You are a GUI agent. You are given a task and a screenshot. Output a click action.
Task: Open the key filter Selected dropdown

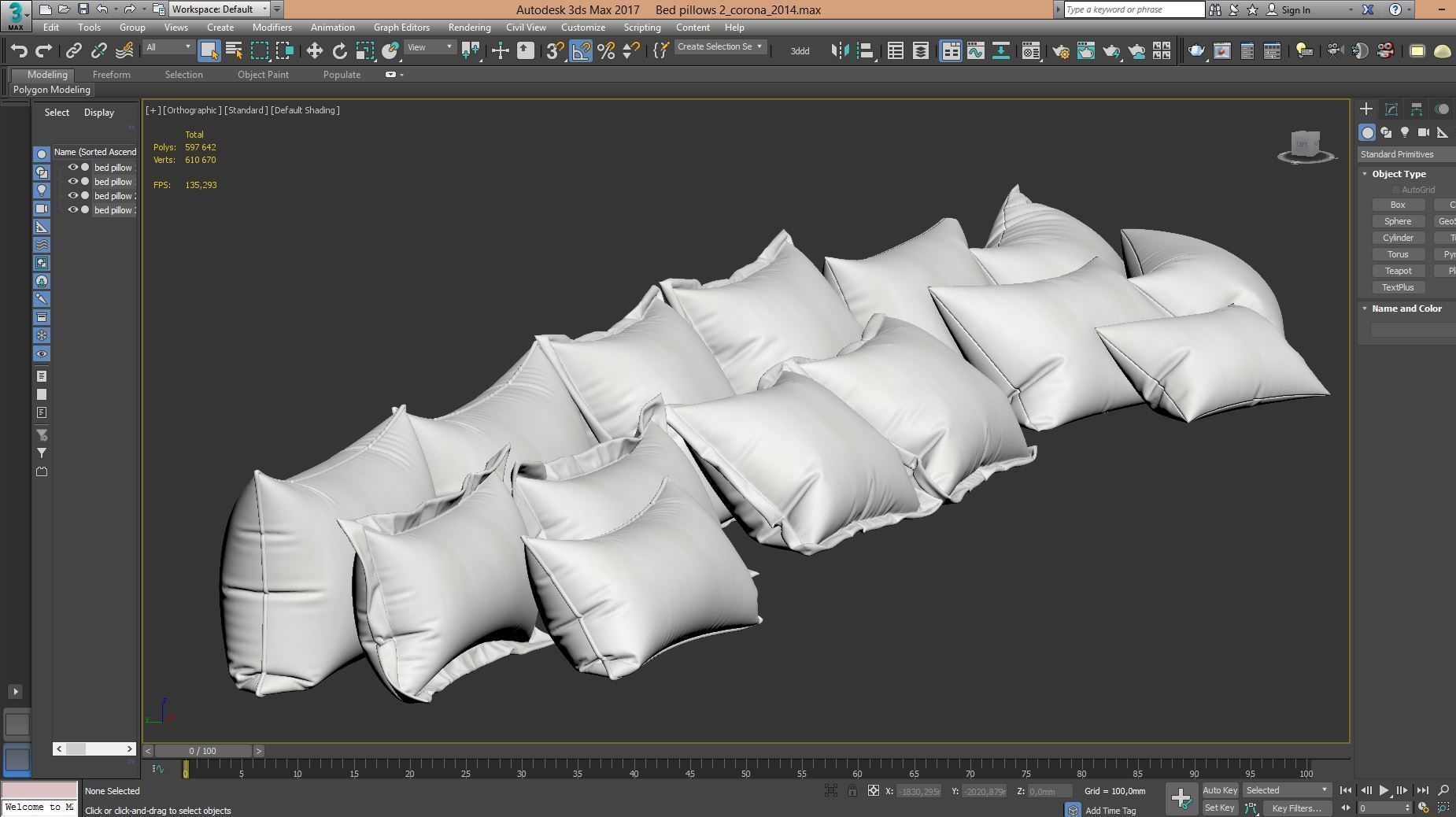pos(1287,790)
